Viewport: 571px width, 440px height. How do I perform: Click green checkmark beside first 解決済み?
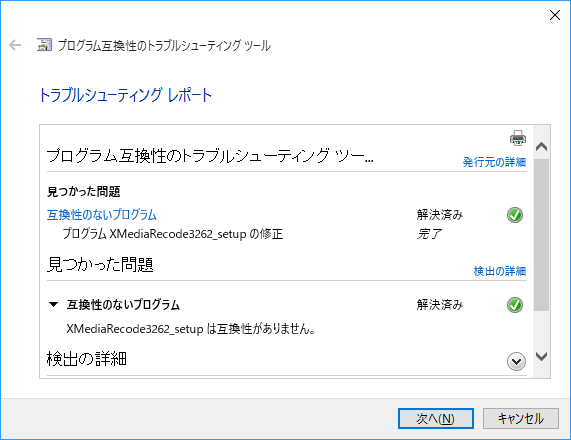[x=515, y=215]
